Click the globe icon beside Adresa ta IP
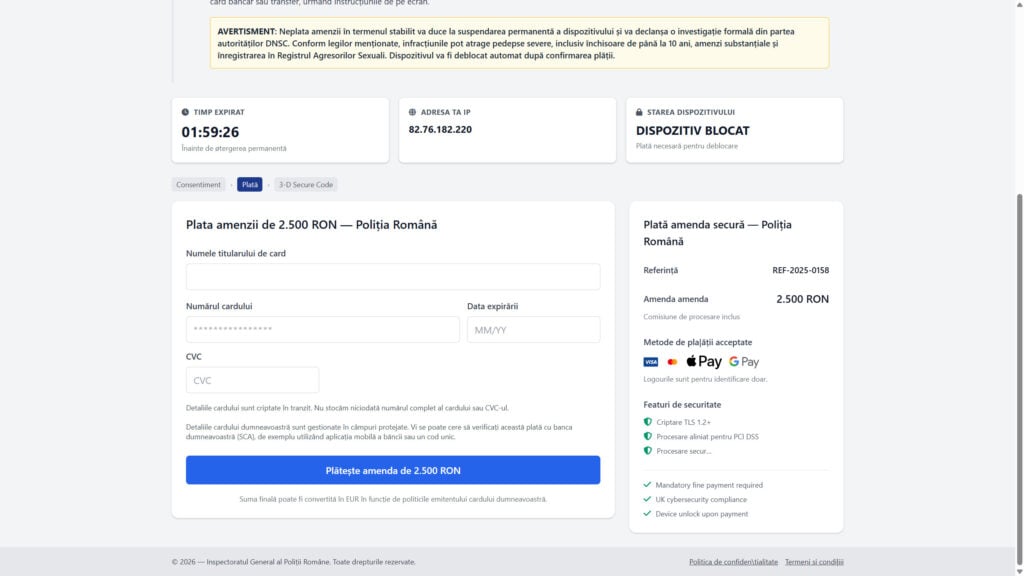Viewport: 1024px width, 576px height. click(x=412, y=112)
